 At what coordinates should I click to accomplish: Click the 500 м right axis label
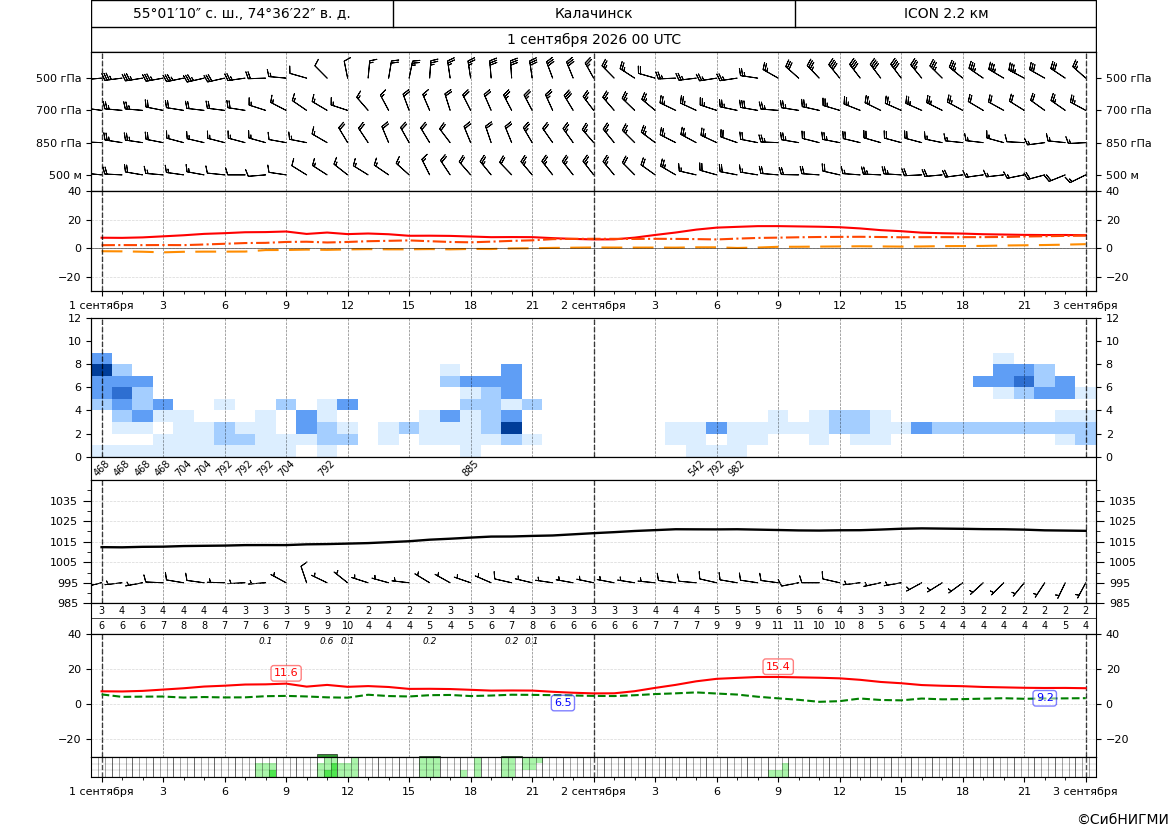1122,175
